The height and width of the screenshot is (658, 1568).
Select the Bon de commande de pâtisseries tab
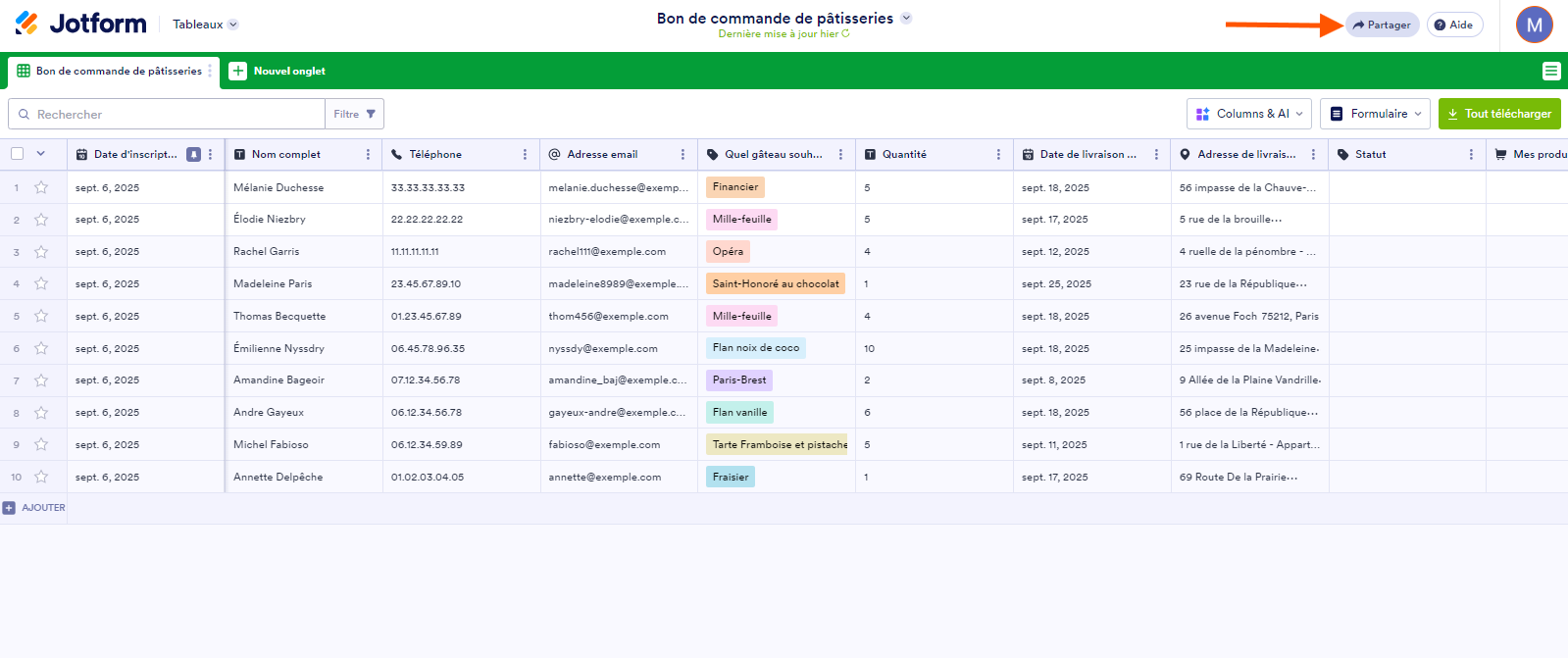click(111, 71)
